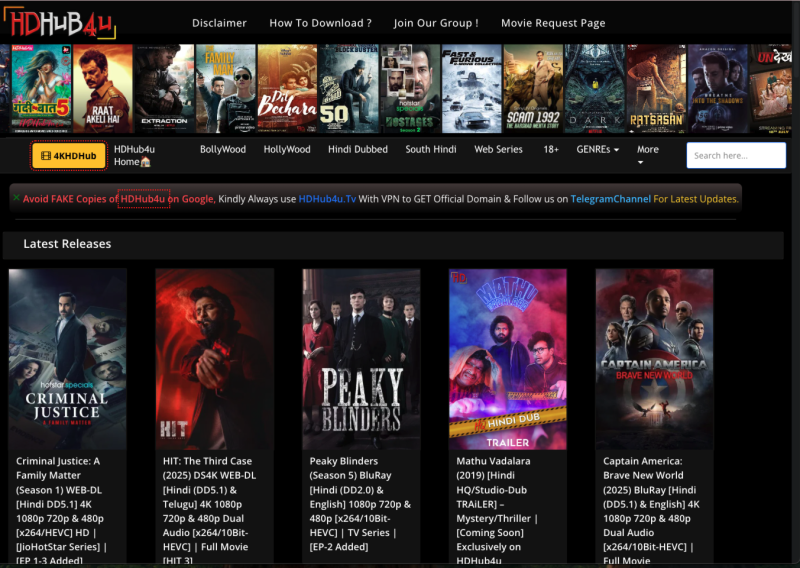
Task: Open Ratsasan poster in slider
Action: 656,89
